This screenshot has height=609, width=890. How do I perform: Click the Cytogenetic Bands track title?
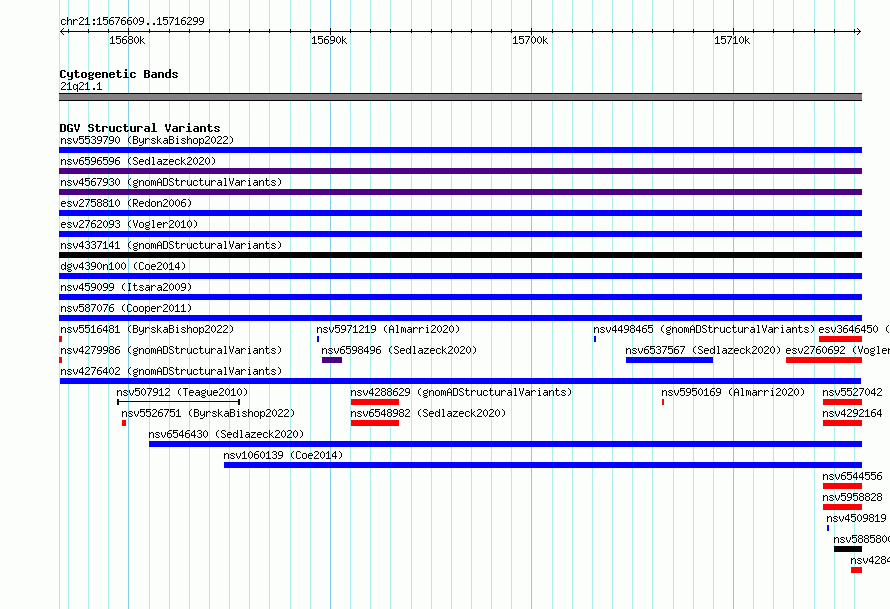click(x=119, y=74)
